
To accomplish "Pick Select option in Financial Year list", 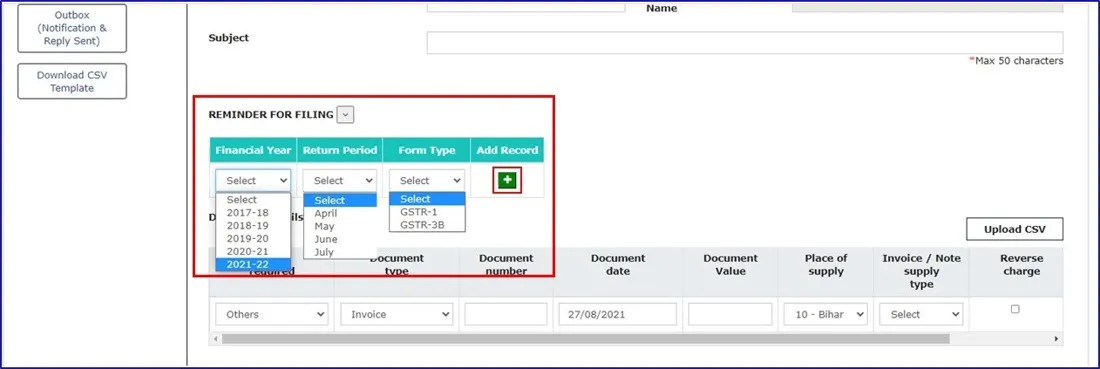I will click(253, 200).
